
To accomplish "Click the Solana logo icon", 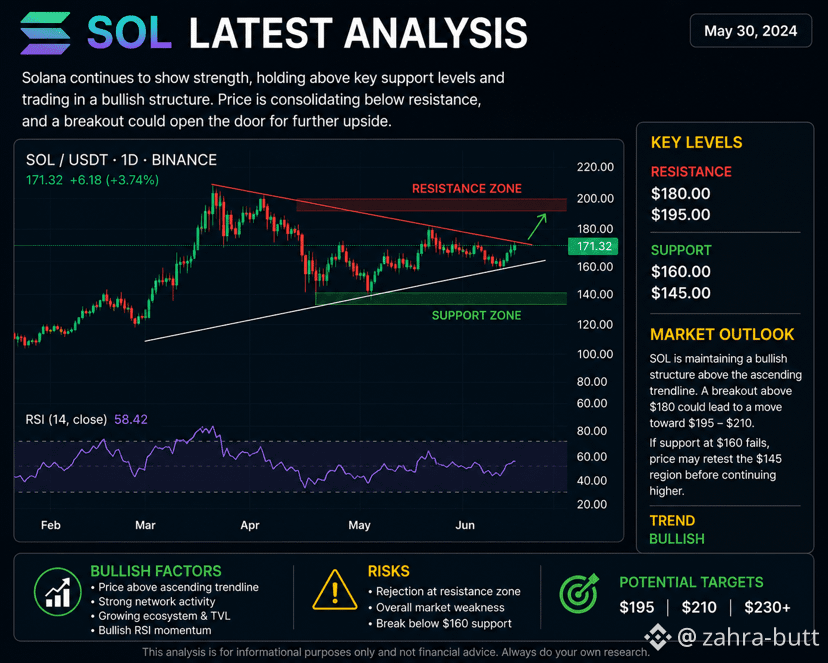I will pyautogui.click(x=45, y=33).
